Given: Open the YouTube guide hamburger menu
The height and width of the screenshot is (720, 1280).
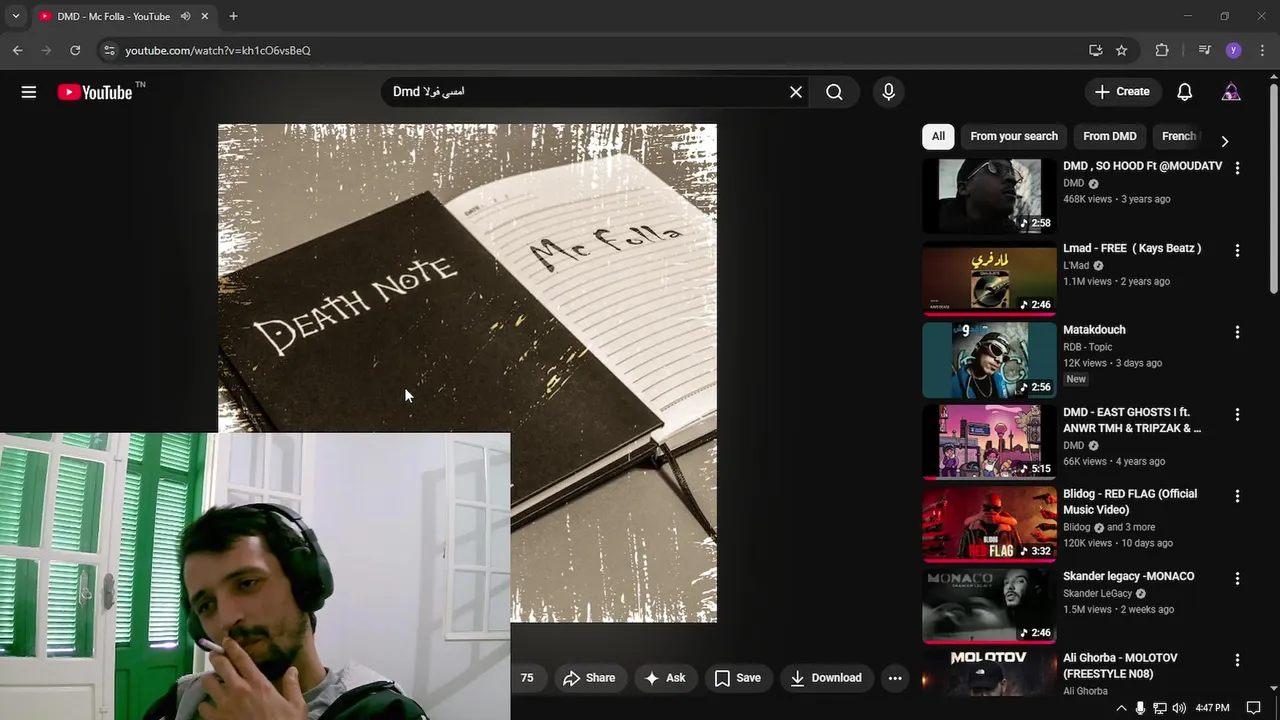Looking at the screenshot, I should click(x=29, y=92).
